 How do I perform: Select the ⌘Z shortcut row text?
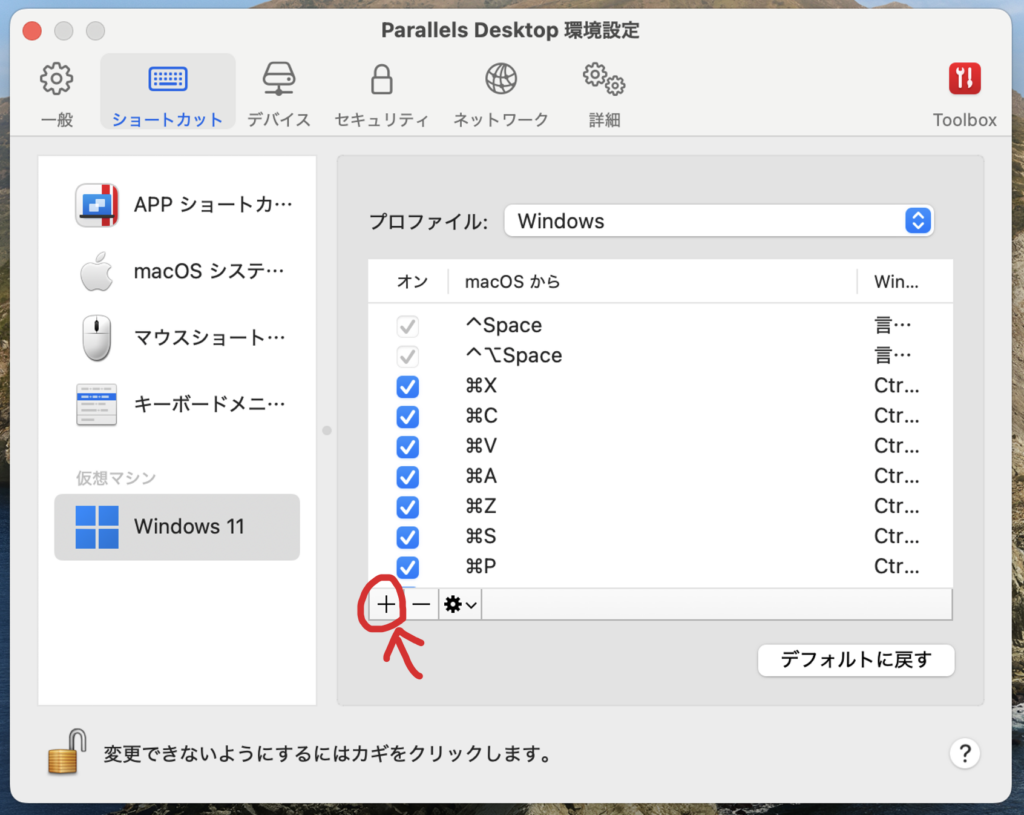(481, 505)
